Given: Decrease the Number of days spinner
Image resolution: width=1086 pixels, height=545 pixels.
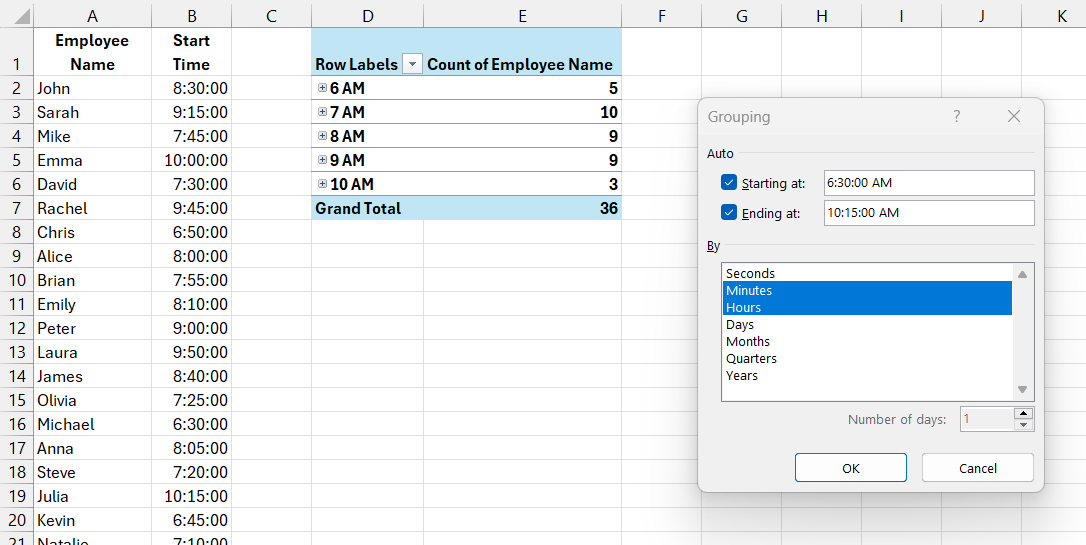Looking at the screenshot, I should coord(1024,425).
